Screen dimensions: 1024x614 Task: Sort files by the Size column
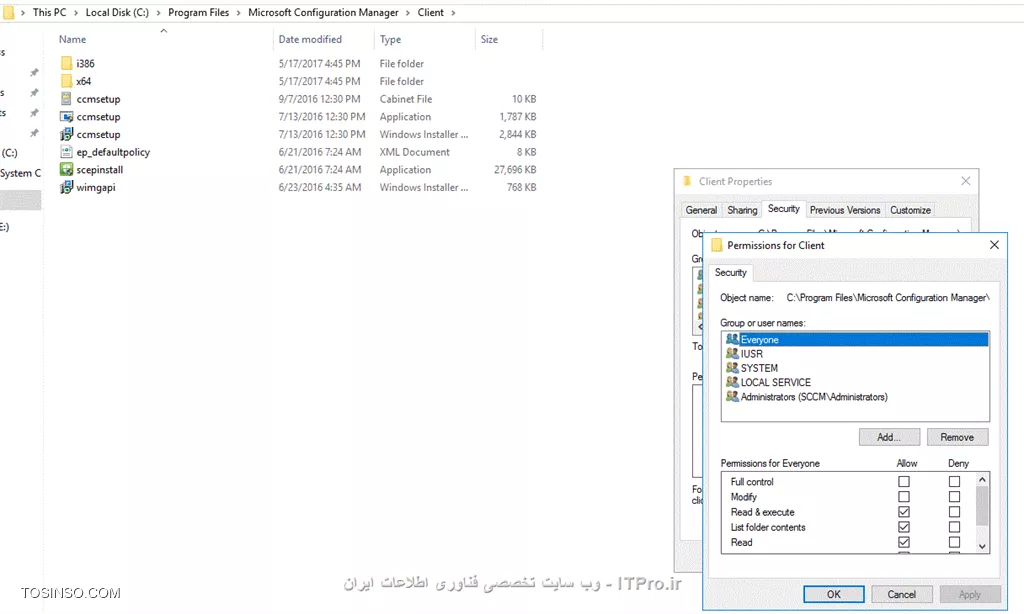click(x=489, y=39)
